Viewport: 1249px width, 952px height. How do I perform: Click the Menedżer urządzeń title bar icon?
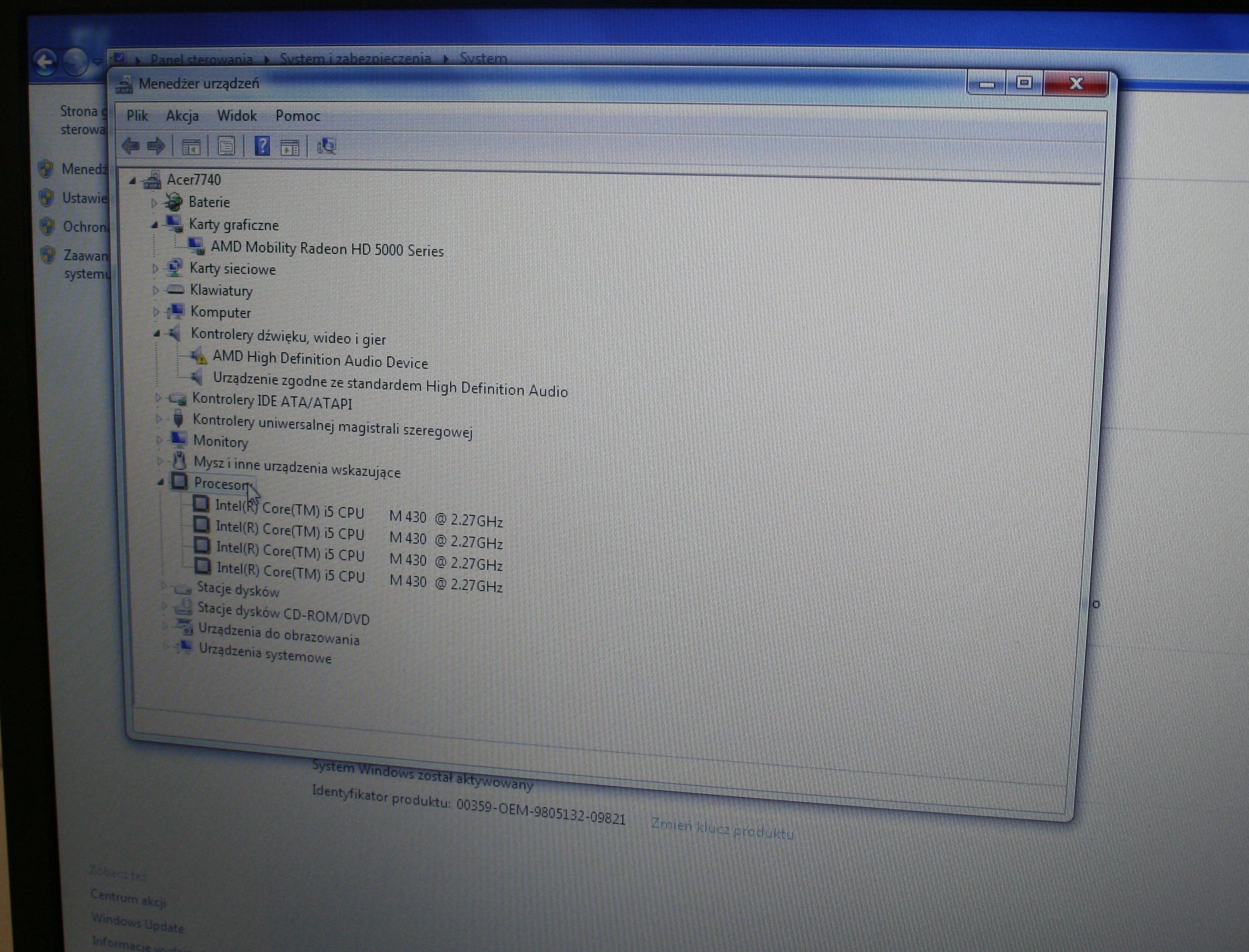coord(124,84)
